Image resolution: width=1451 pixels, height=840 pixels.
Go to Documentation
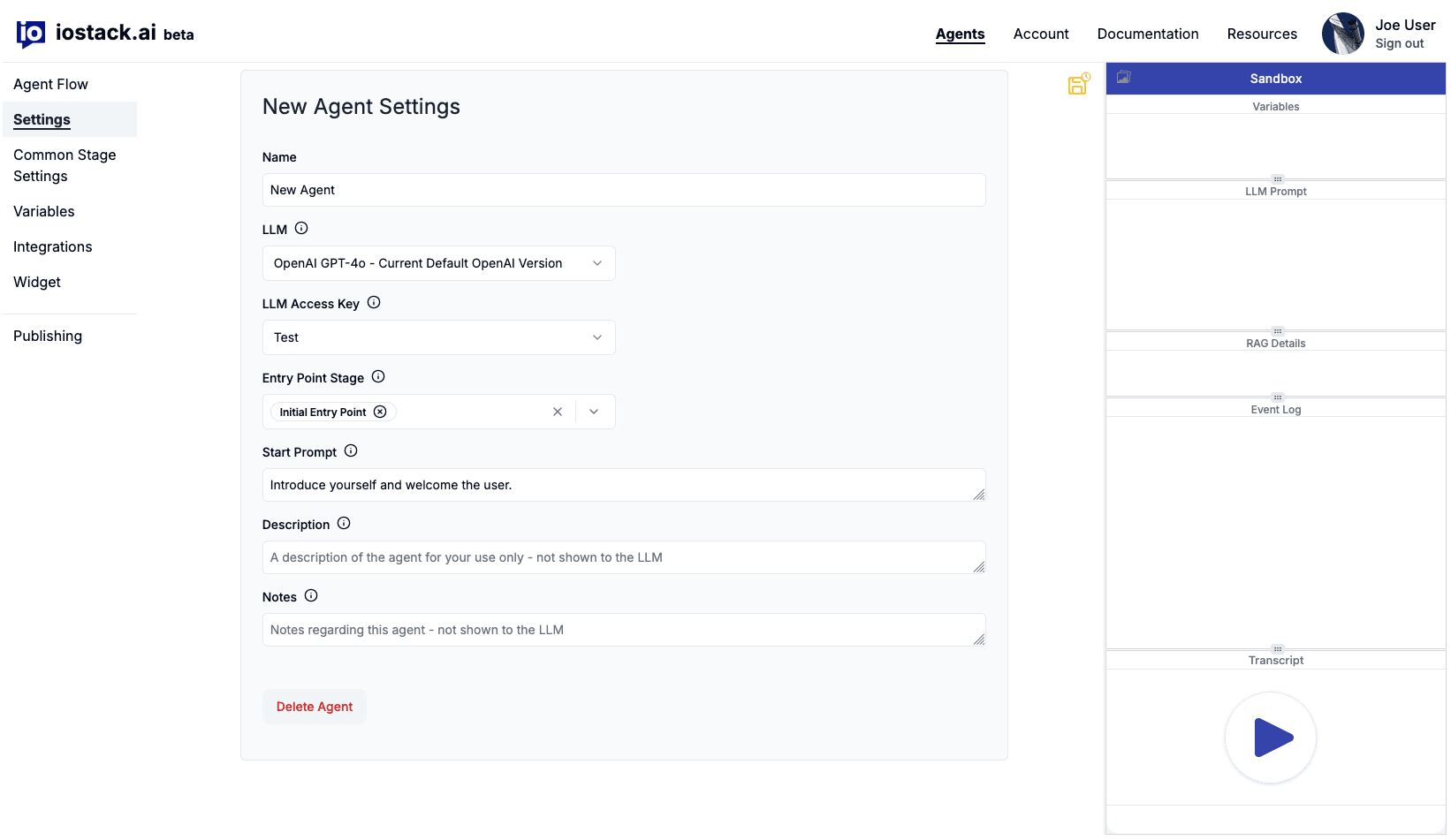click(x=1148, y=34)
